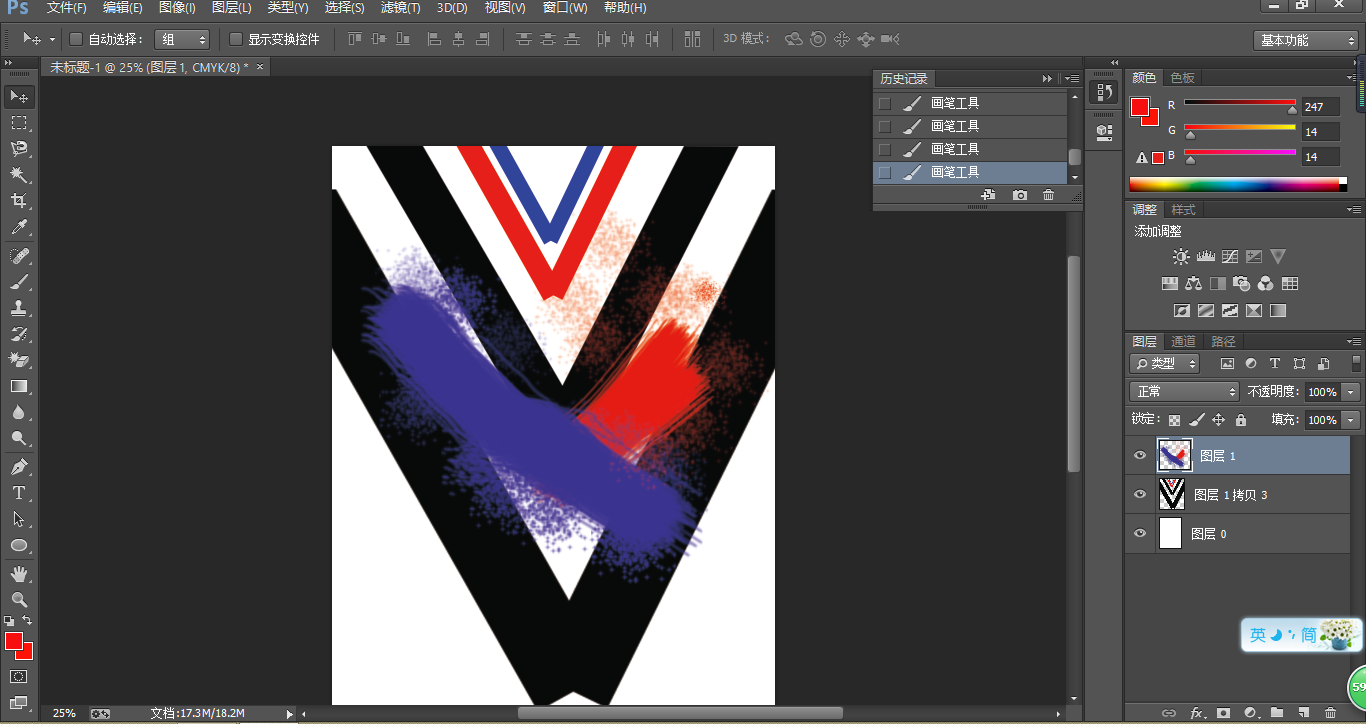Open the History panel flyout menu

tap(1072, 78)
